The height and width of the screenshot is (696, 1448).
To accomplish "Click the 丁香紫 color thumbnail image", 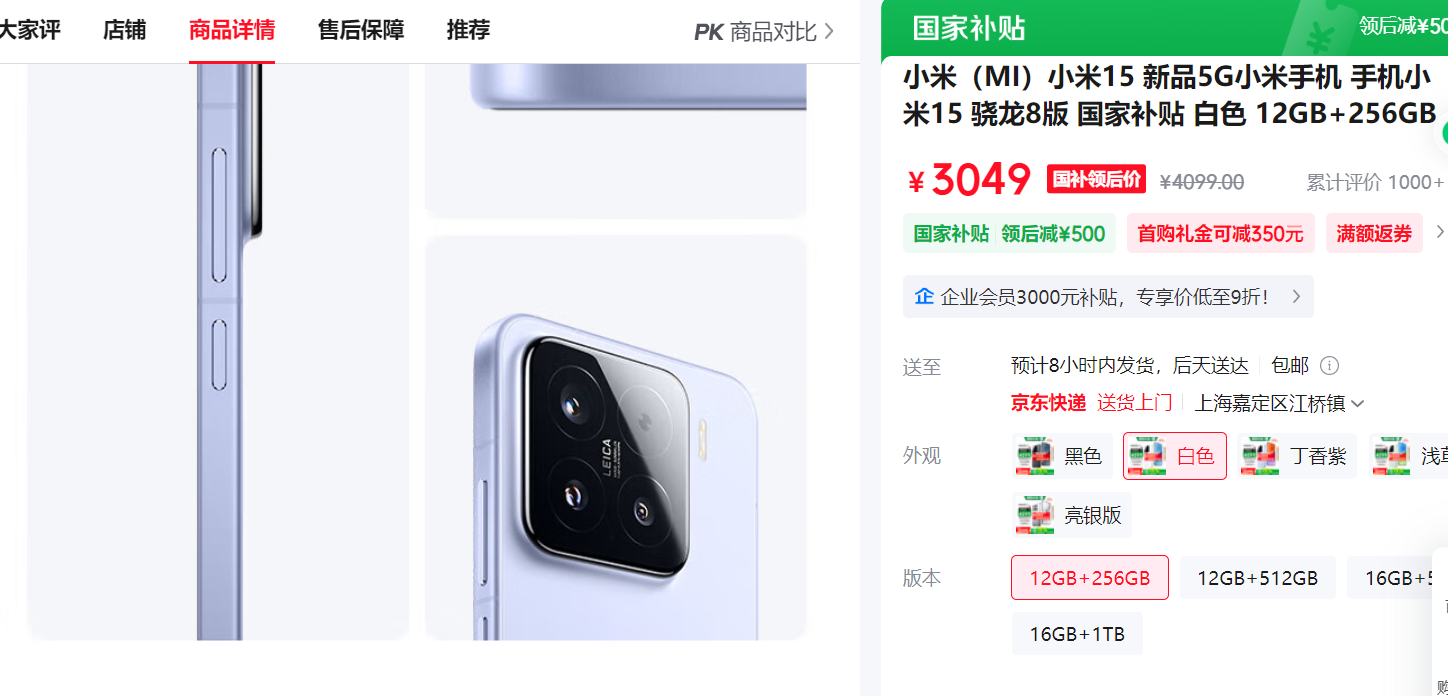I will click(x=1259, y=456).
